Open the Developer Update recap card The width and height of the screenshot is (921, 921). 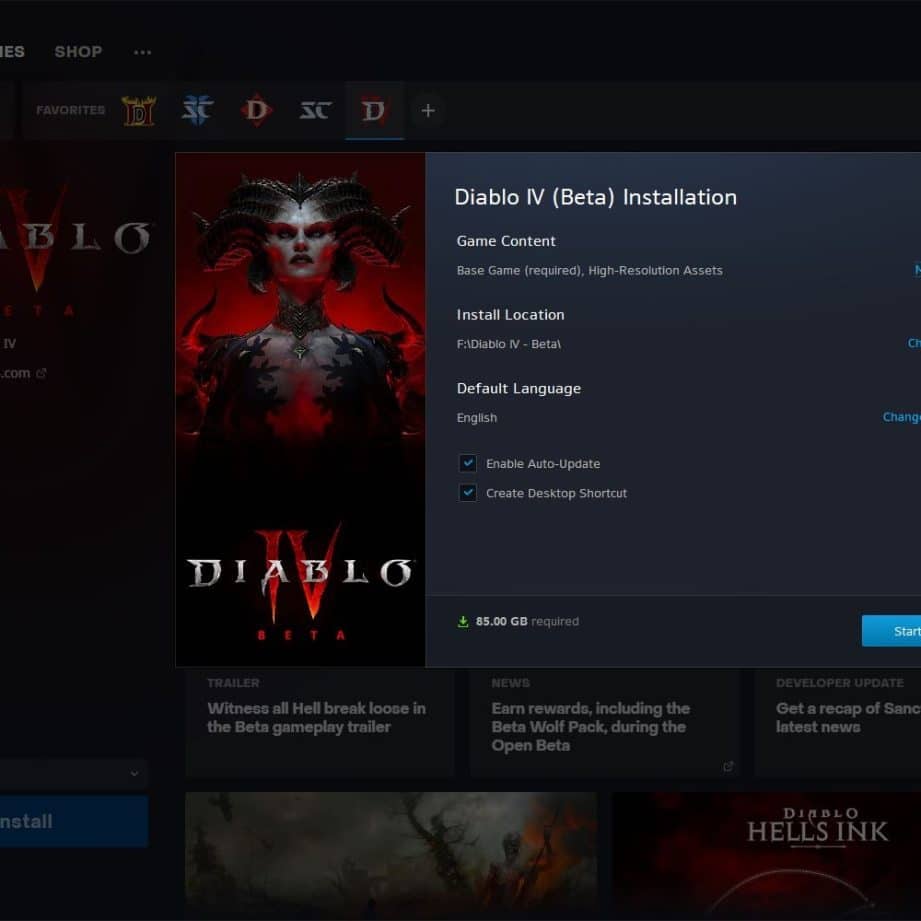(x=838, y=723)
